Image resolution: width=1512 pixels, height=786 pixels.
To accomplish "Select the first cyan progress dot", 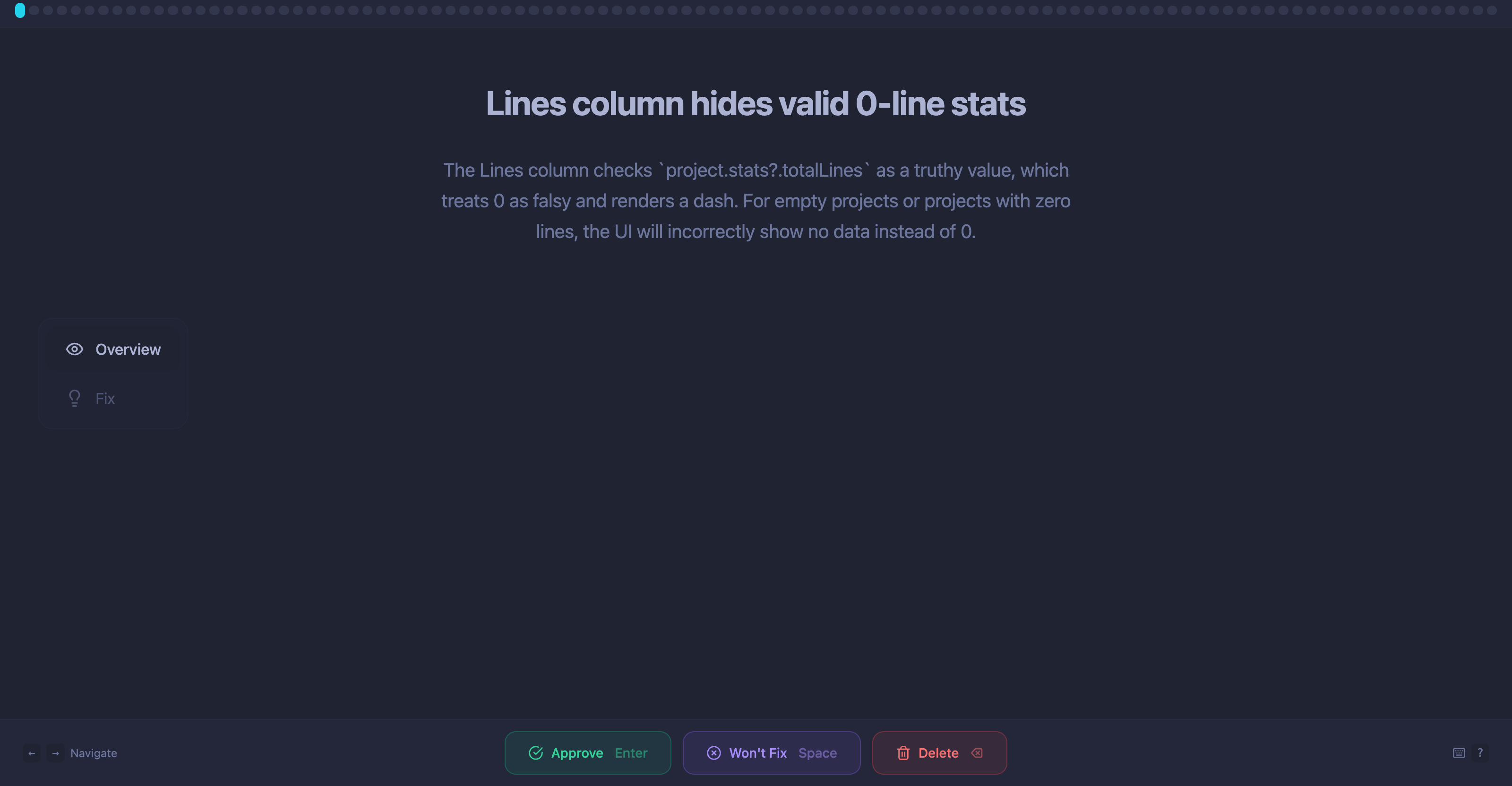I will coord(20,10).
